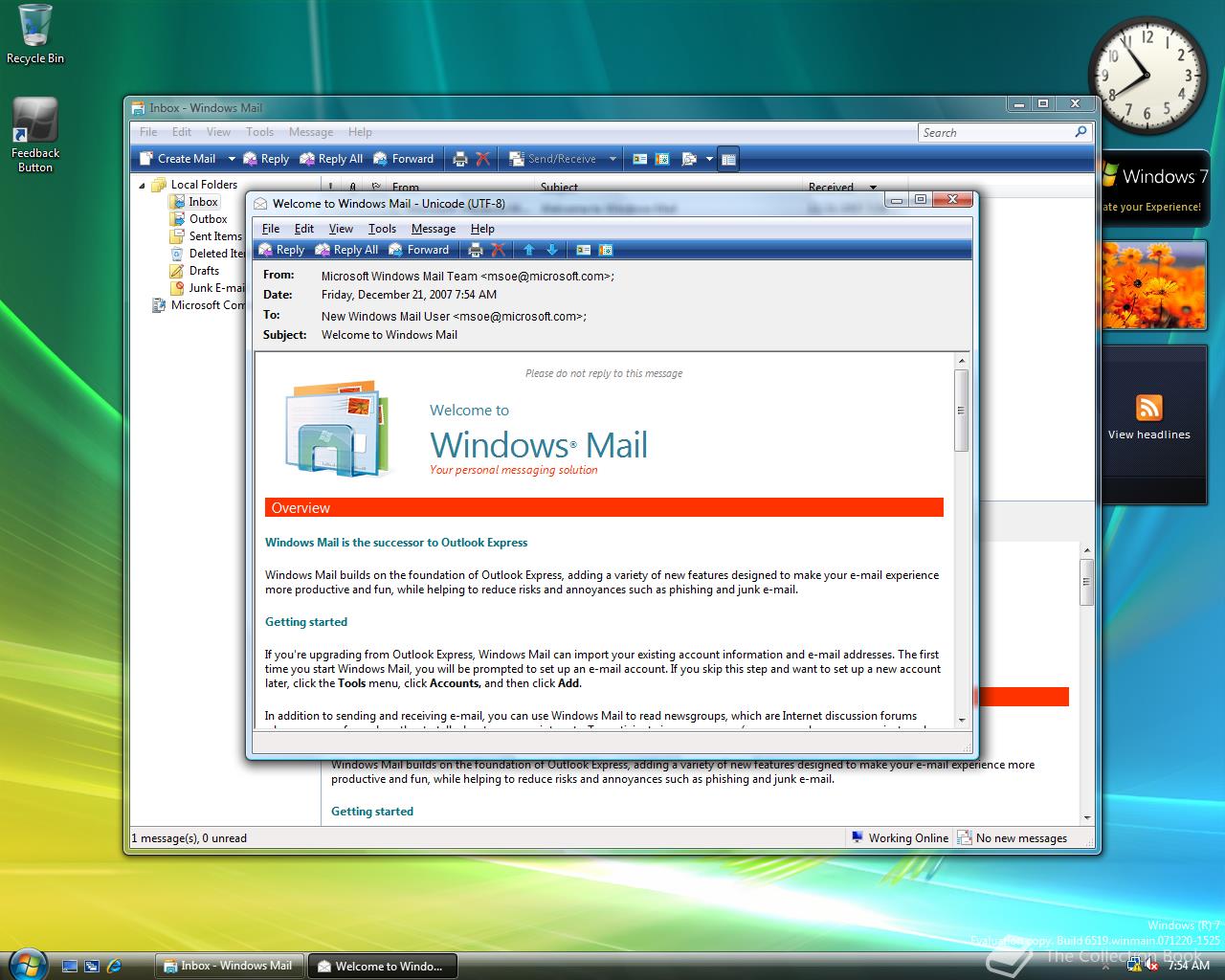The width and height of the screenshot is (1225, 980).
Task: Open the Send/Receive dropdown arrow
Action: (612, 159)
